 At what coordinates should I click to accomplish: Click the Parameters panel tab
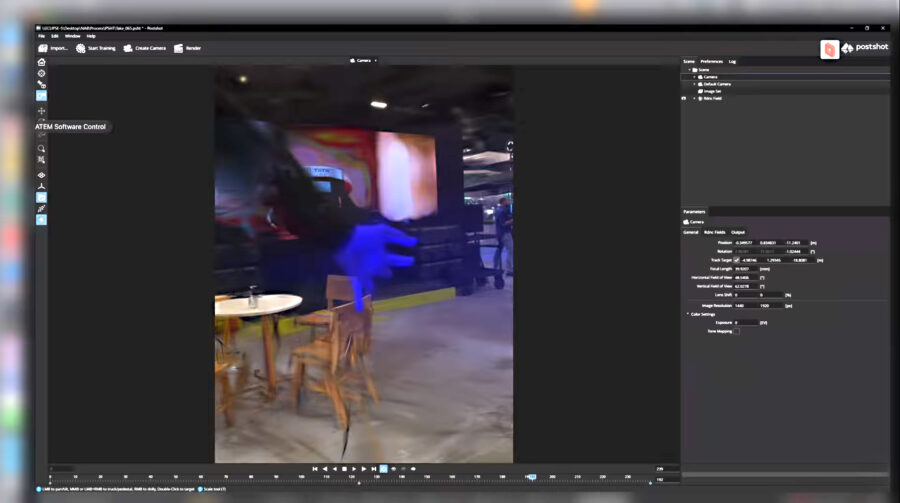694,212
